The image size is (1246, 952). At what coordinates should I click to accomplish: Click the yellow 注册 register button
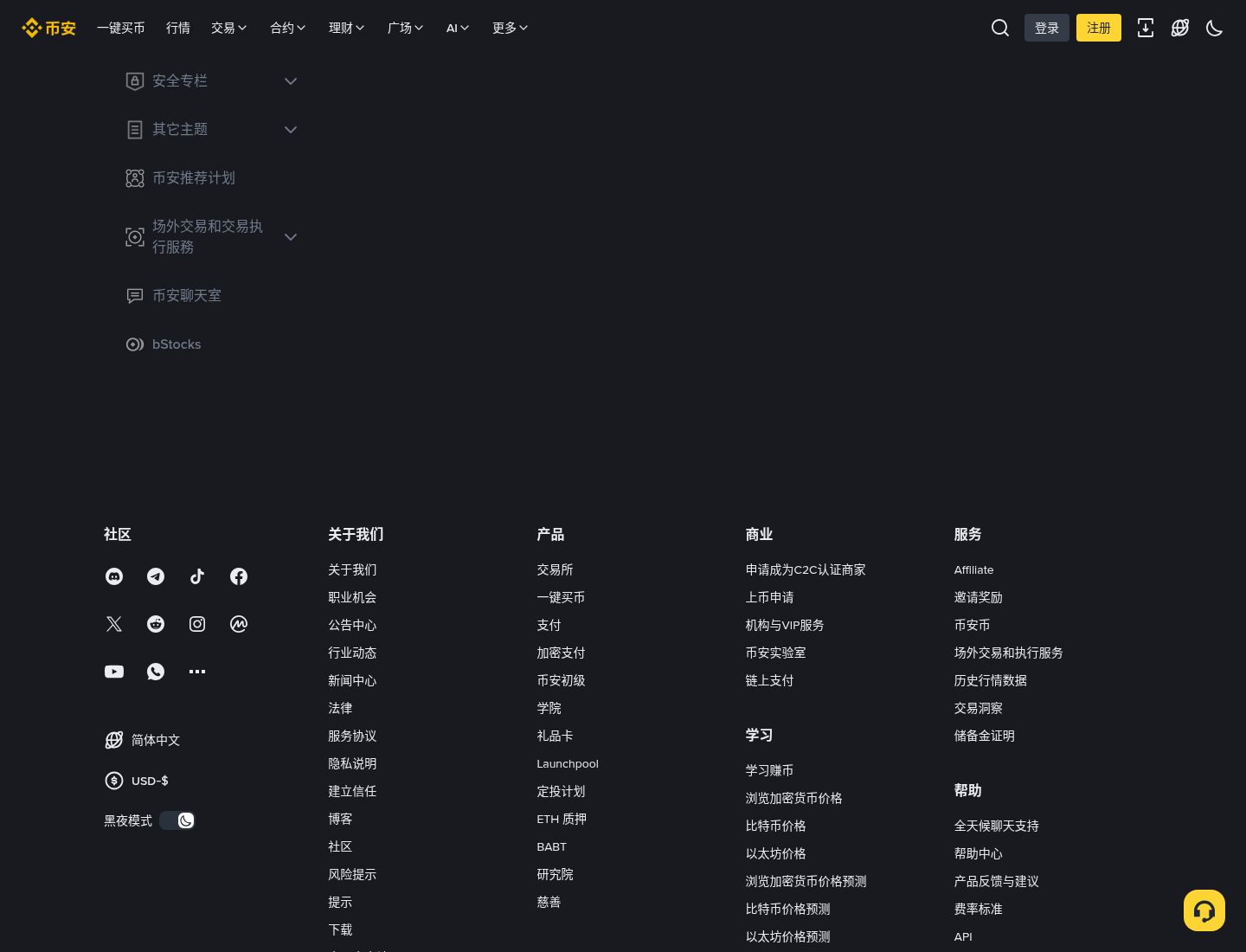pyautogui.click(x=1099, y=28)
